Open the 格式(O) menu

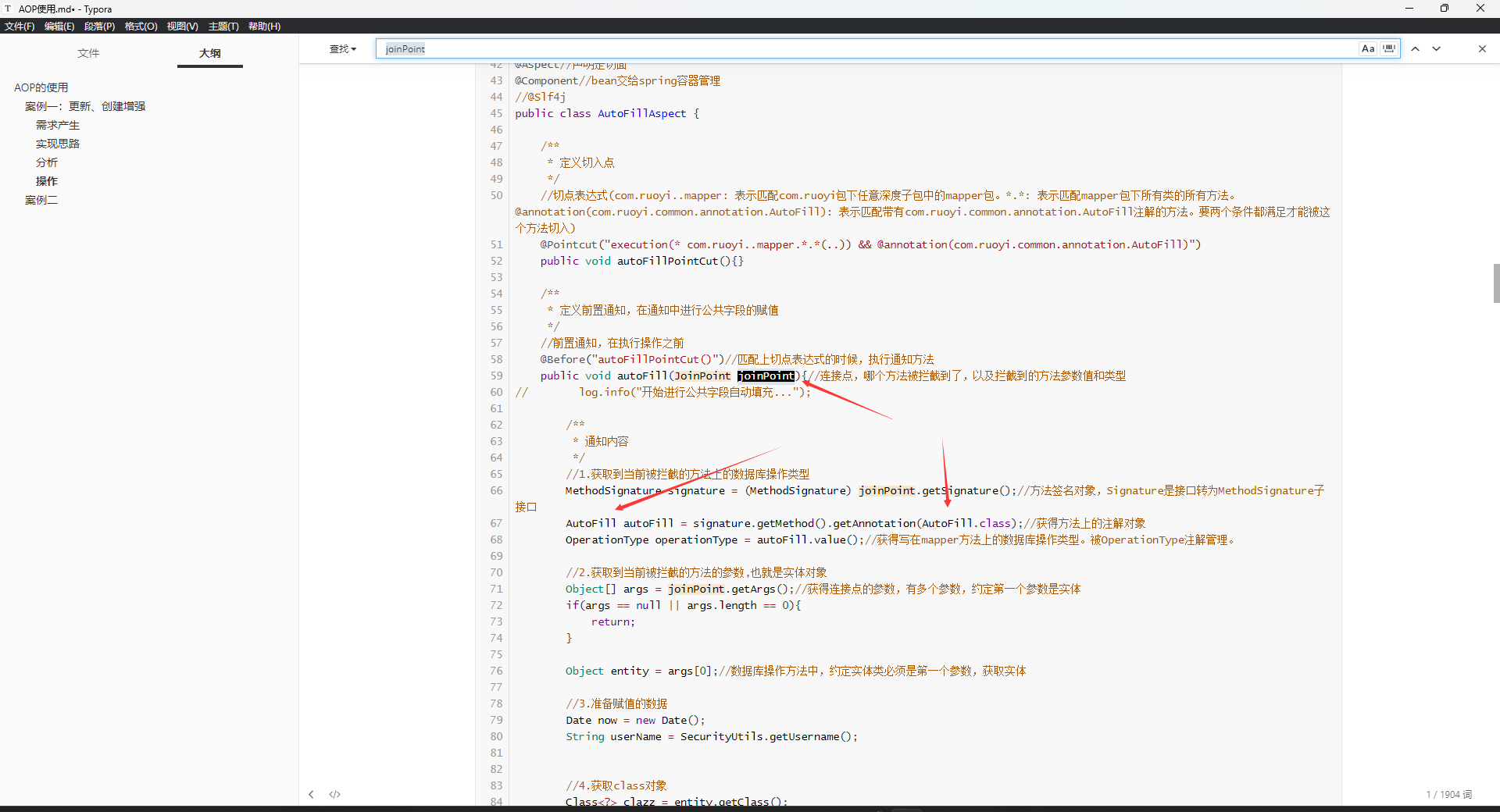(x=141, y=26)
